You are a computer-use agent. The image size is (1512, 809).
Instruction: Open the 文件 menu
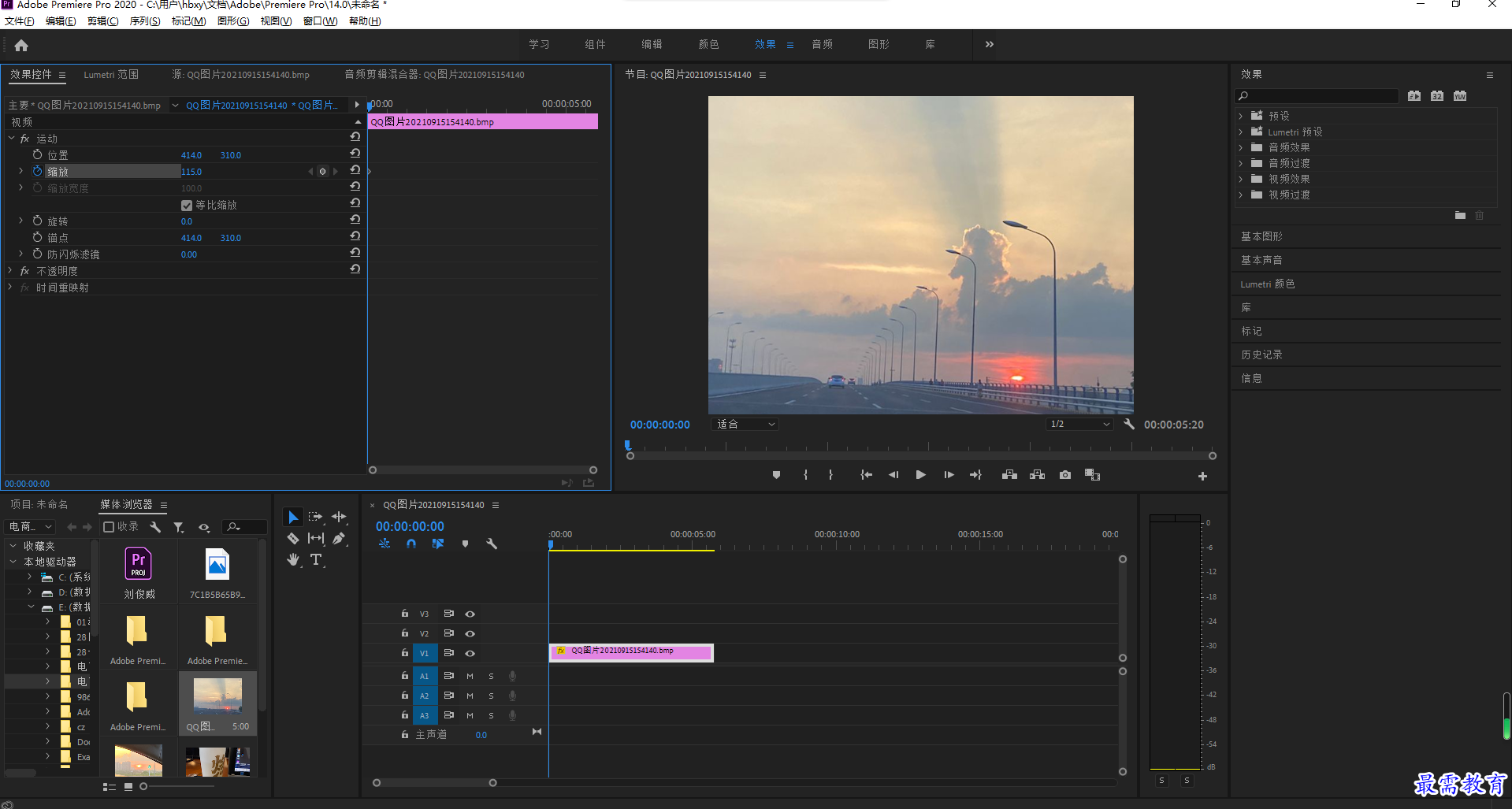pos(19,21)
